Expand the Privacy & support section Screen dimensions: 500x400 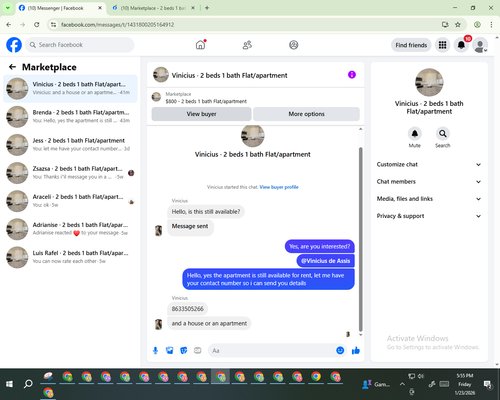click(x=429, y=216)
